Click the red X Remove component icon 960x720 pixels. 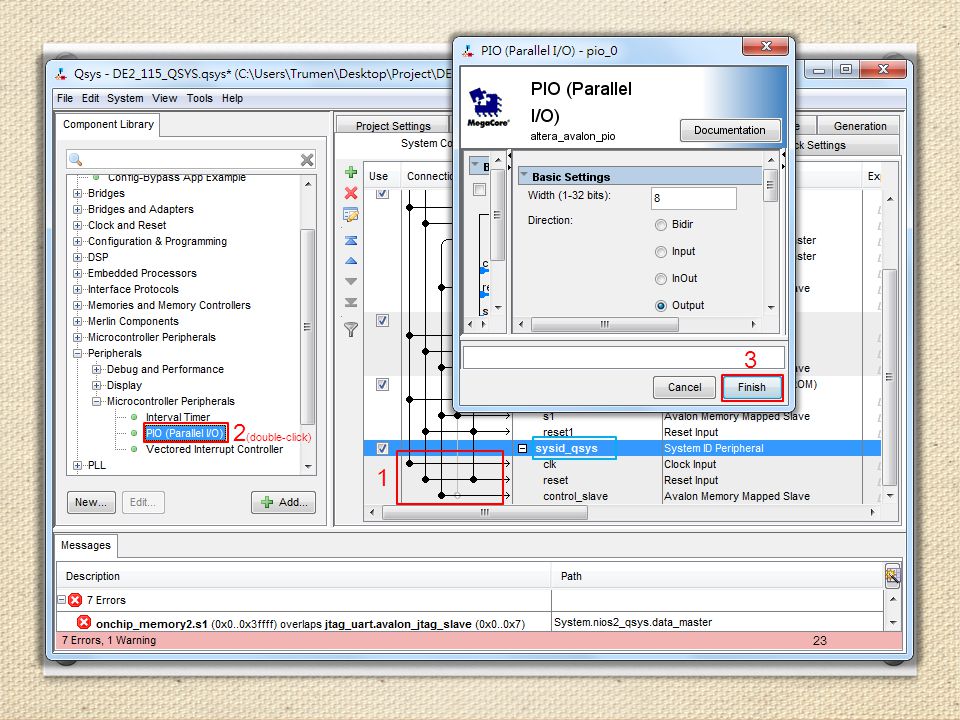pos(351,193)
